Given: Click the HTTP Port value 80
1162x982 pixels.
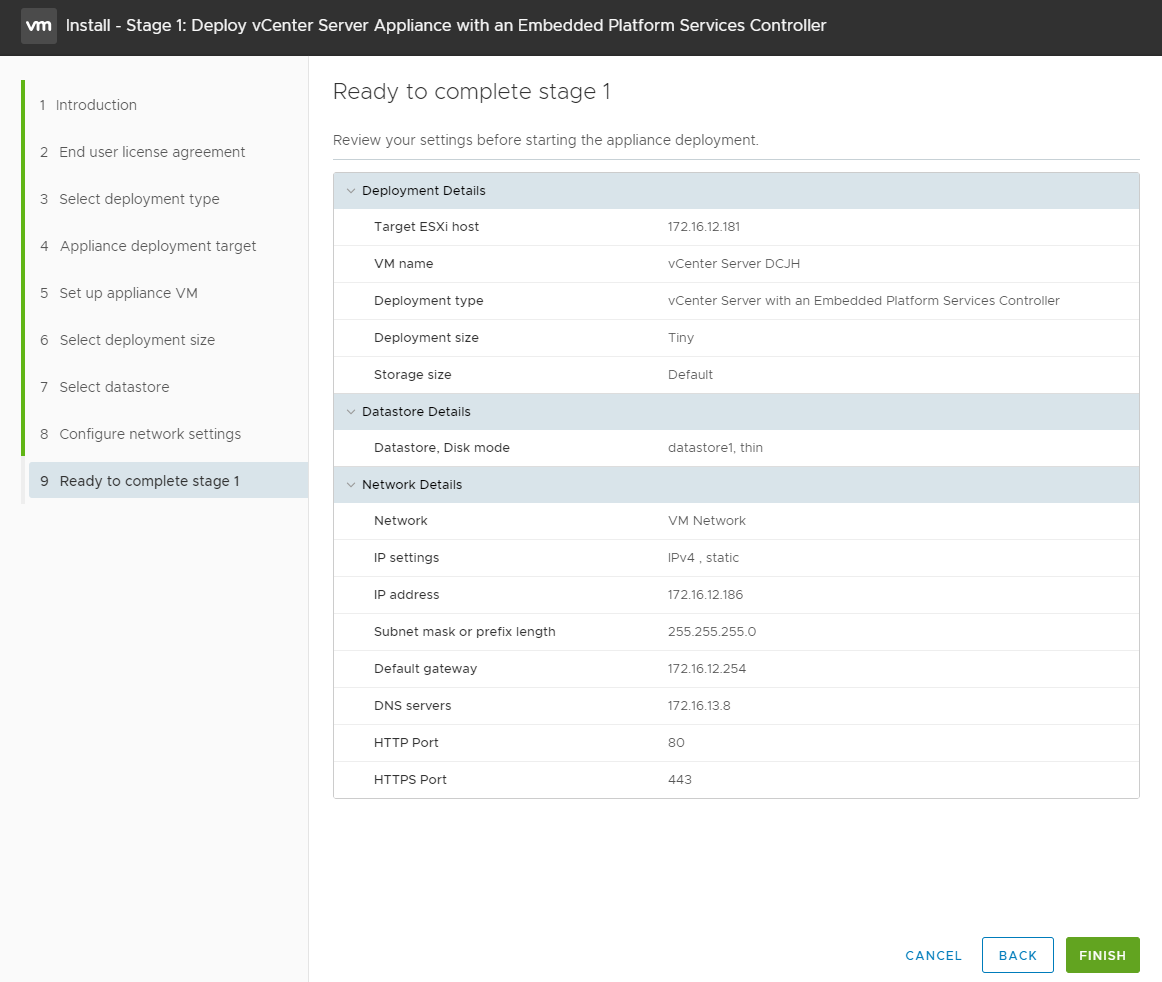Looking at the screenshot, I should 676,743.
